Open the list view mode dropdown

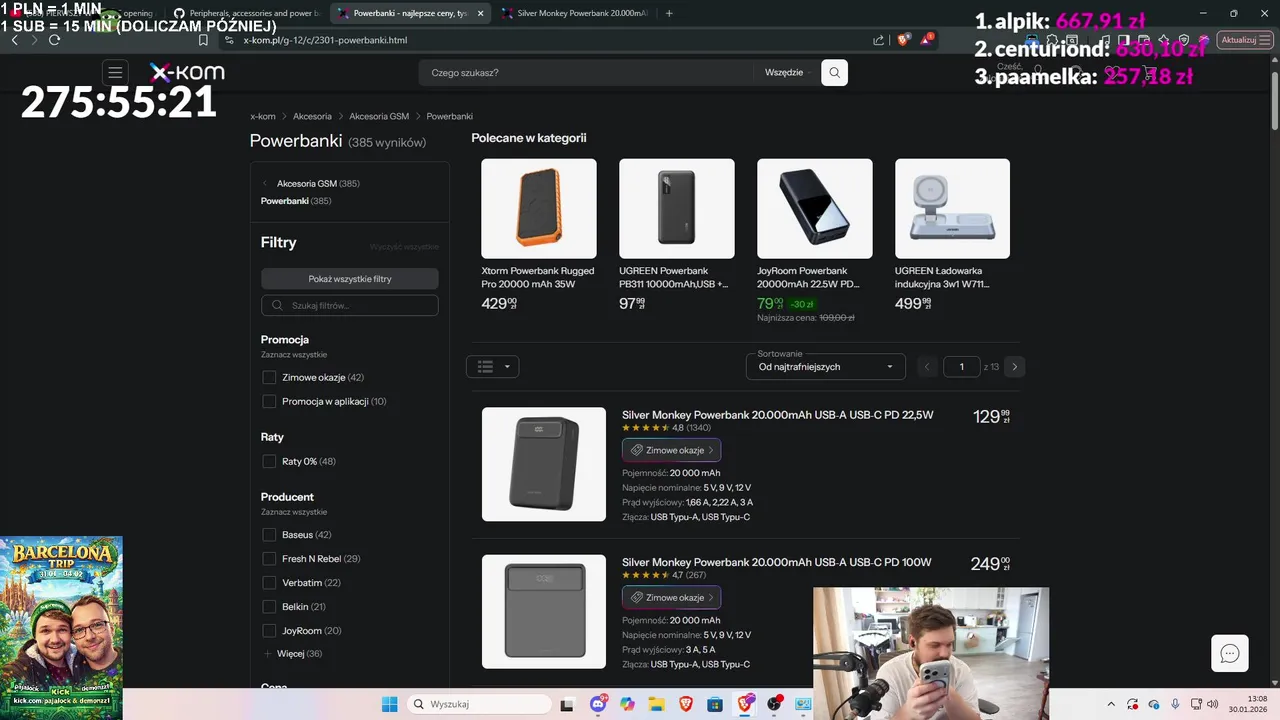492,367
